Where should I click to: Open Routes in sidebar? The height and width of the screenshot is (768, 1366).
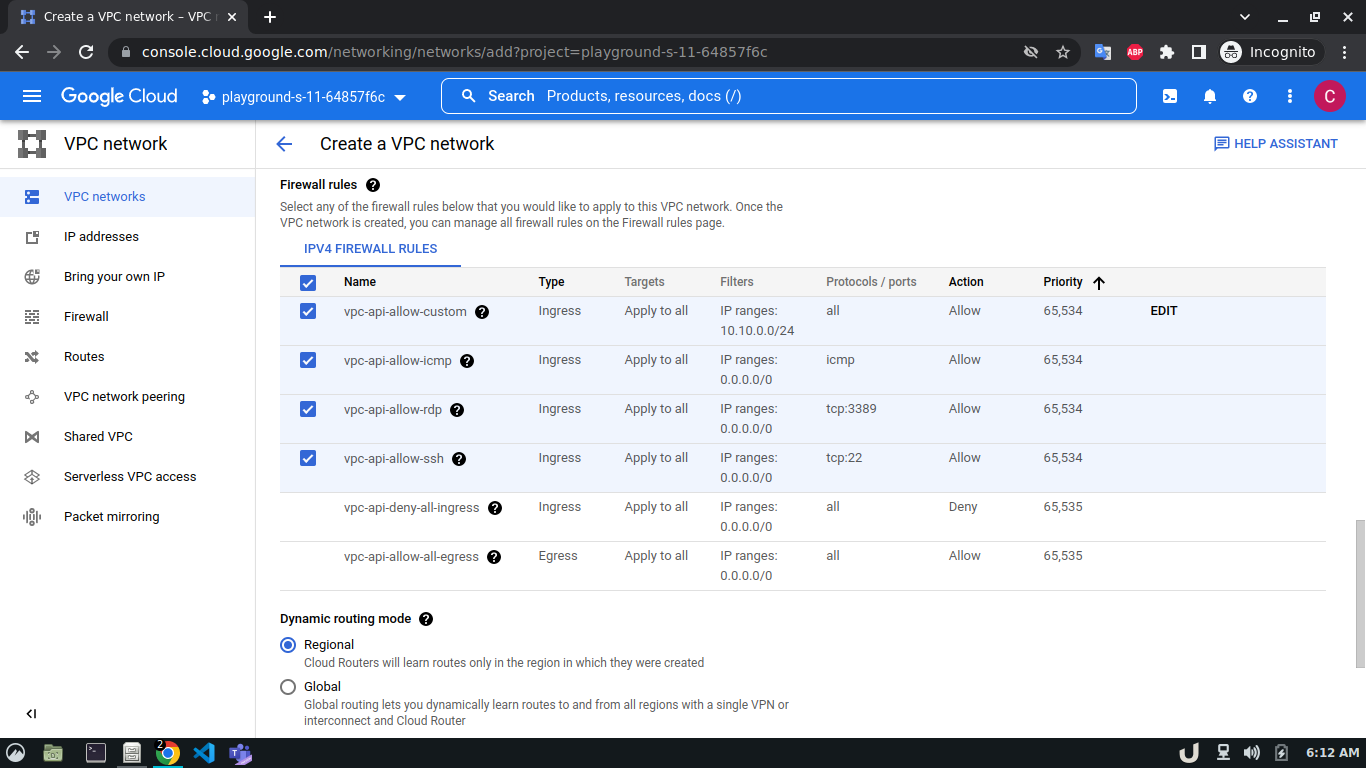[127, 357]
